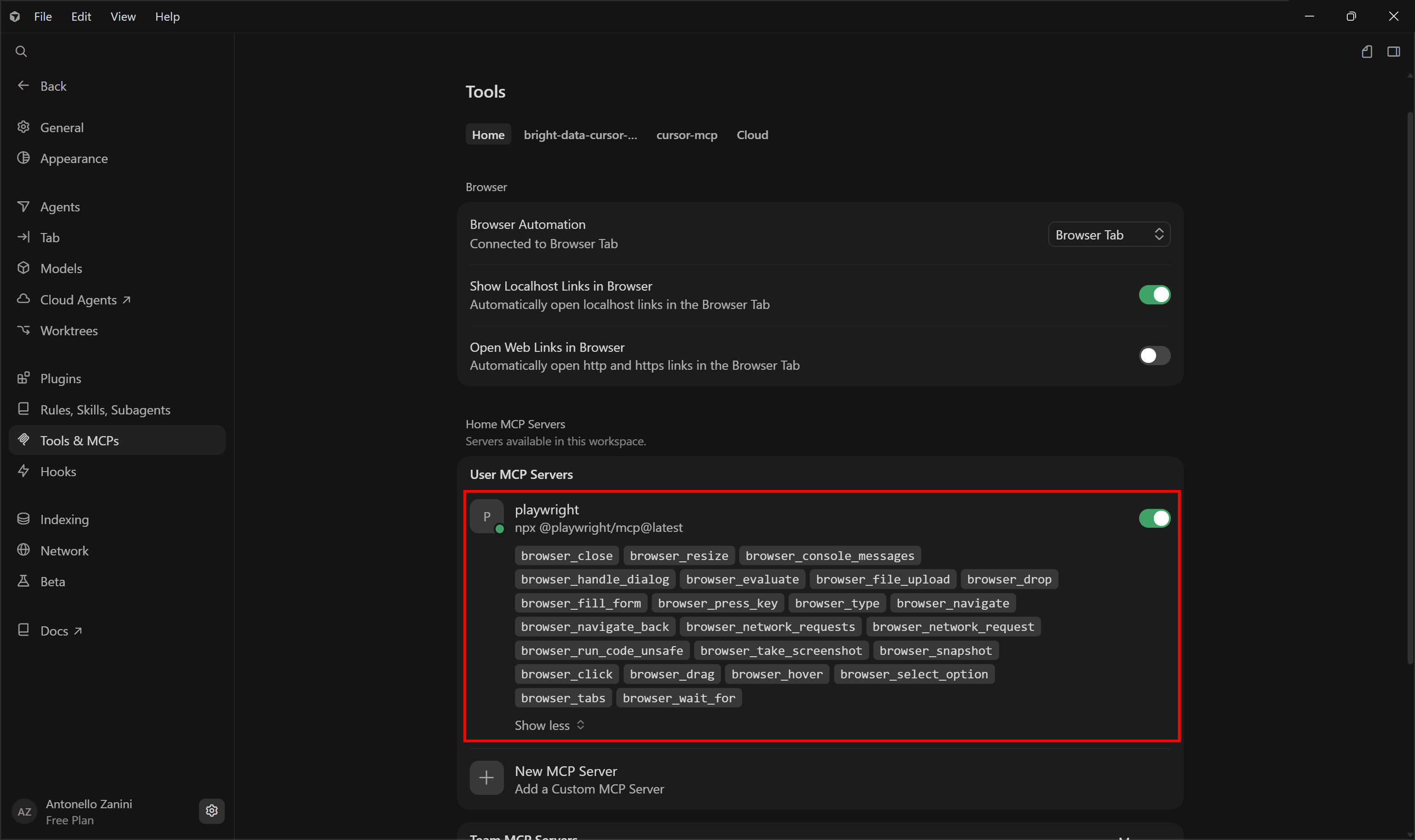
Task: Click the browser_take_screenshot tool chip
Action: (781, 651)
